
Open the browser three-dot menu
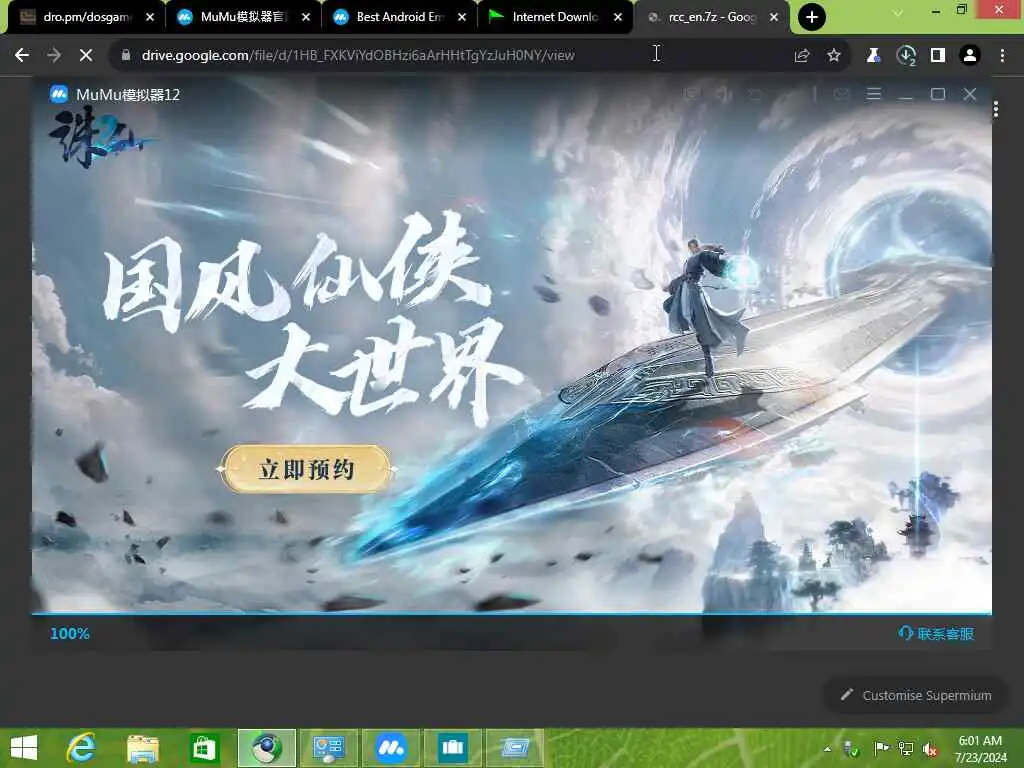click(1002, 56)
